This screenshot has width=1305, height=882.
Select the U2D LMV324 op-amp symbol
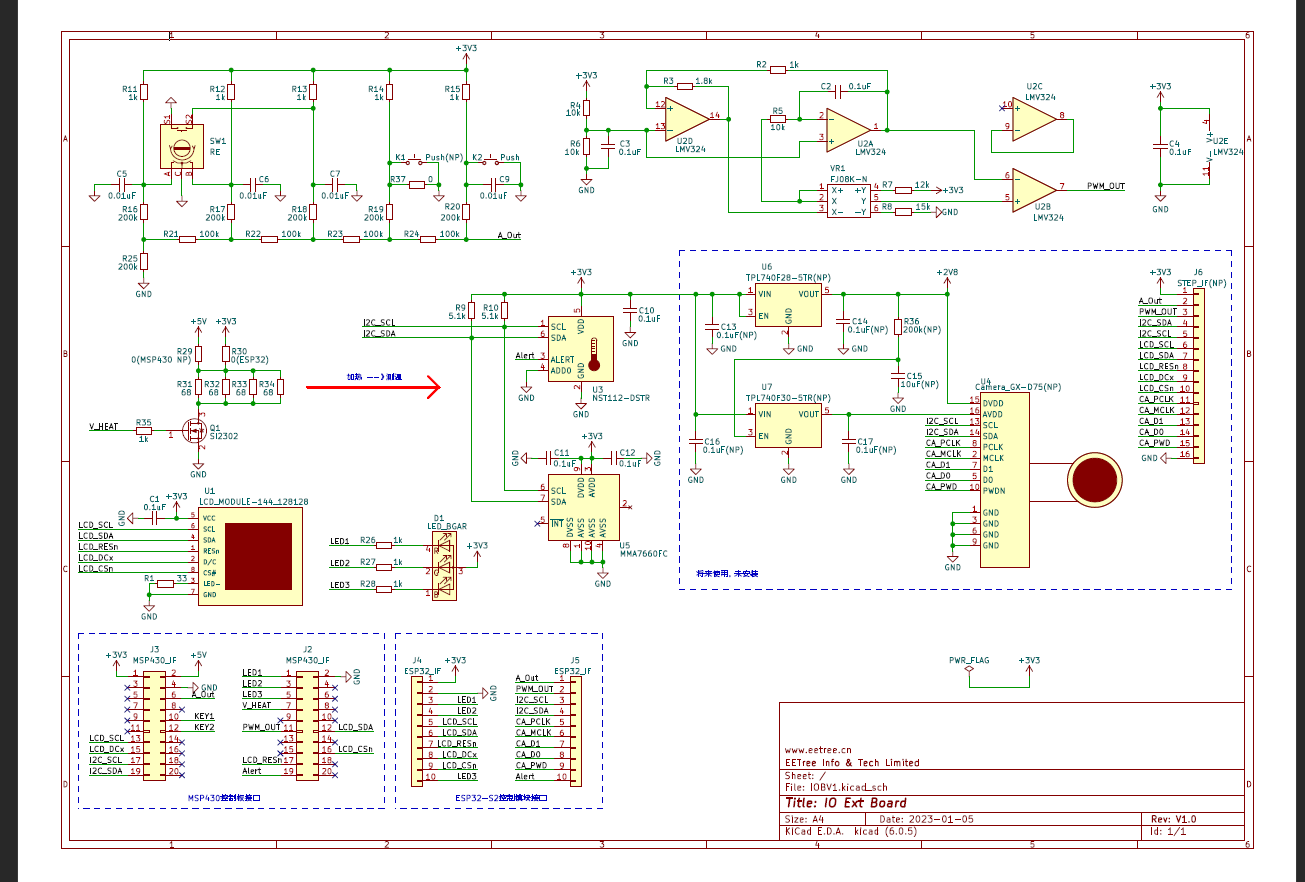[688, 117]
